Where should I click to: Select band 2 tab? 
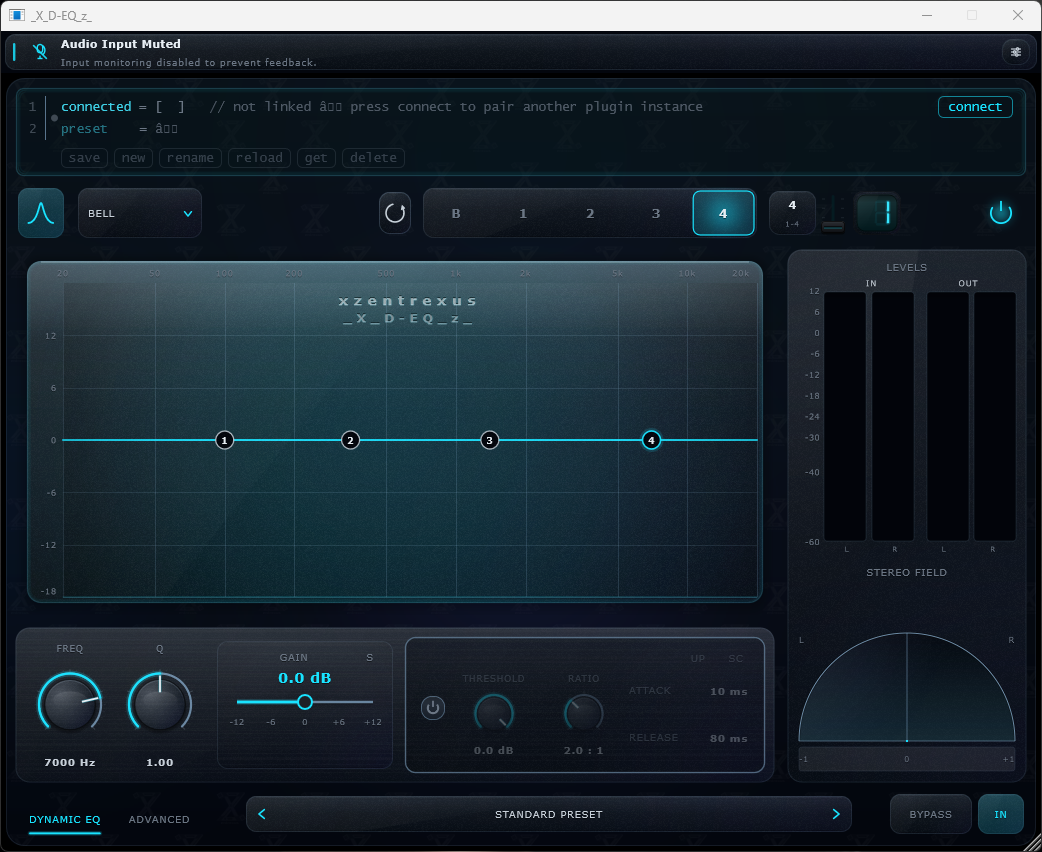tap(590, 213)
